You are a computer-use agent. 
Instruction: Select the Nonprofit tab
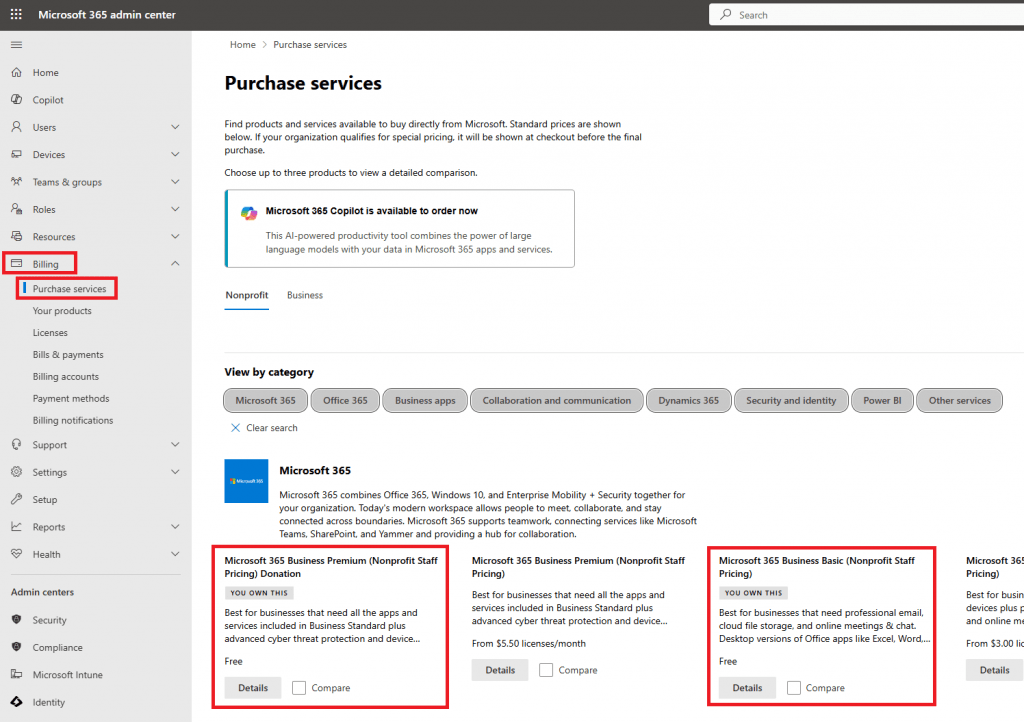247,295
